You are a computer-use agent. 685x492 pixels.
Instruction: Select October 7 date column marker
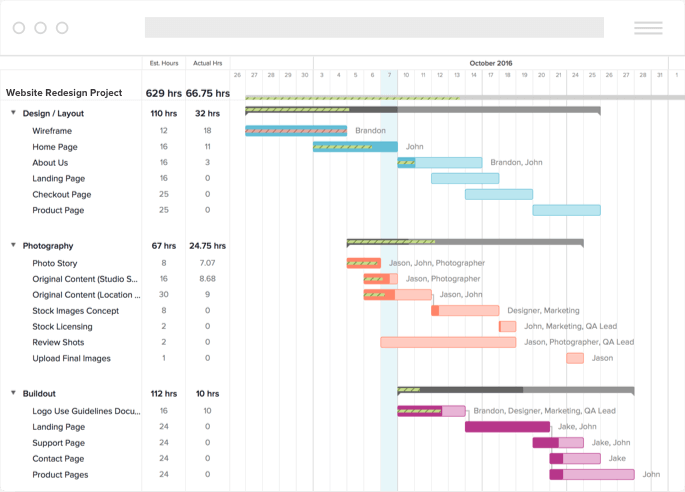389,75
